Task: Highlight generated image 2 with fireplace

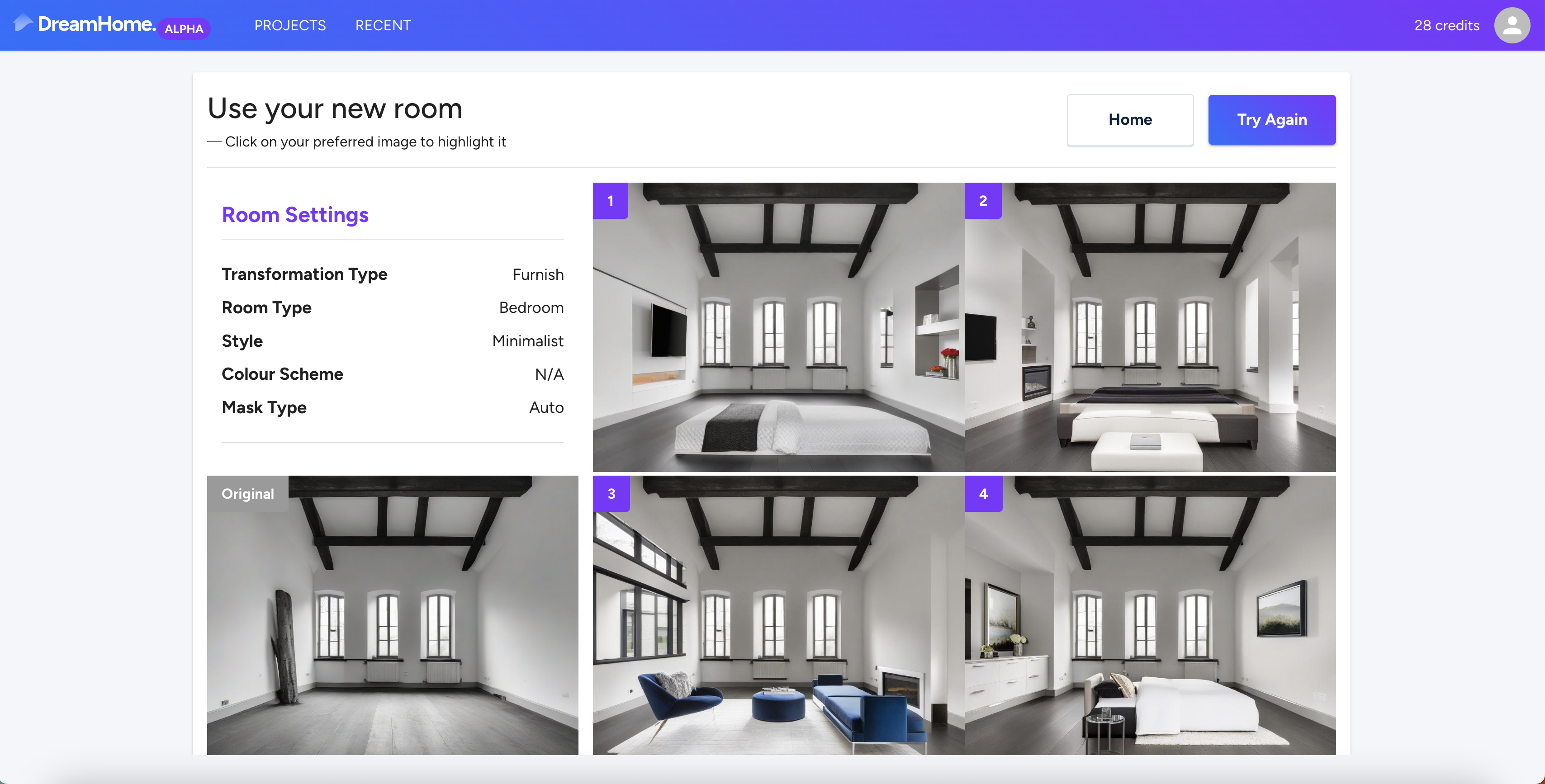Action: click(1150, 335)
